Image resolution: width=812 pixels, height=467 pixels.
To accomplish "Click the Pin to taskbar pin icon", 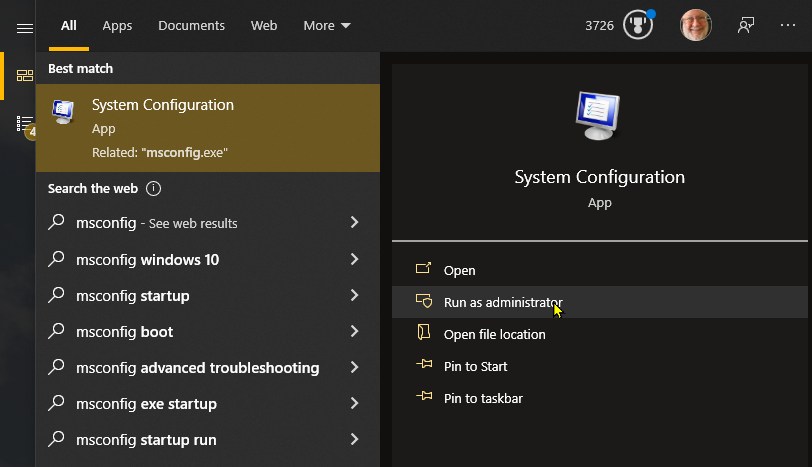I will tap(424, 396).
